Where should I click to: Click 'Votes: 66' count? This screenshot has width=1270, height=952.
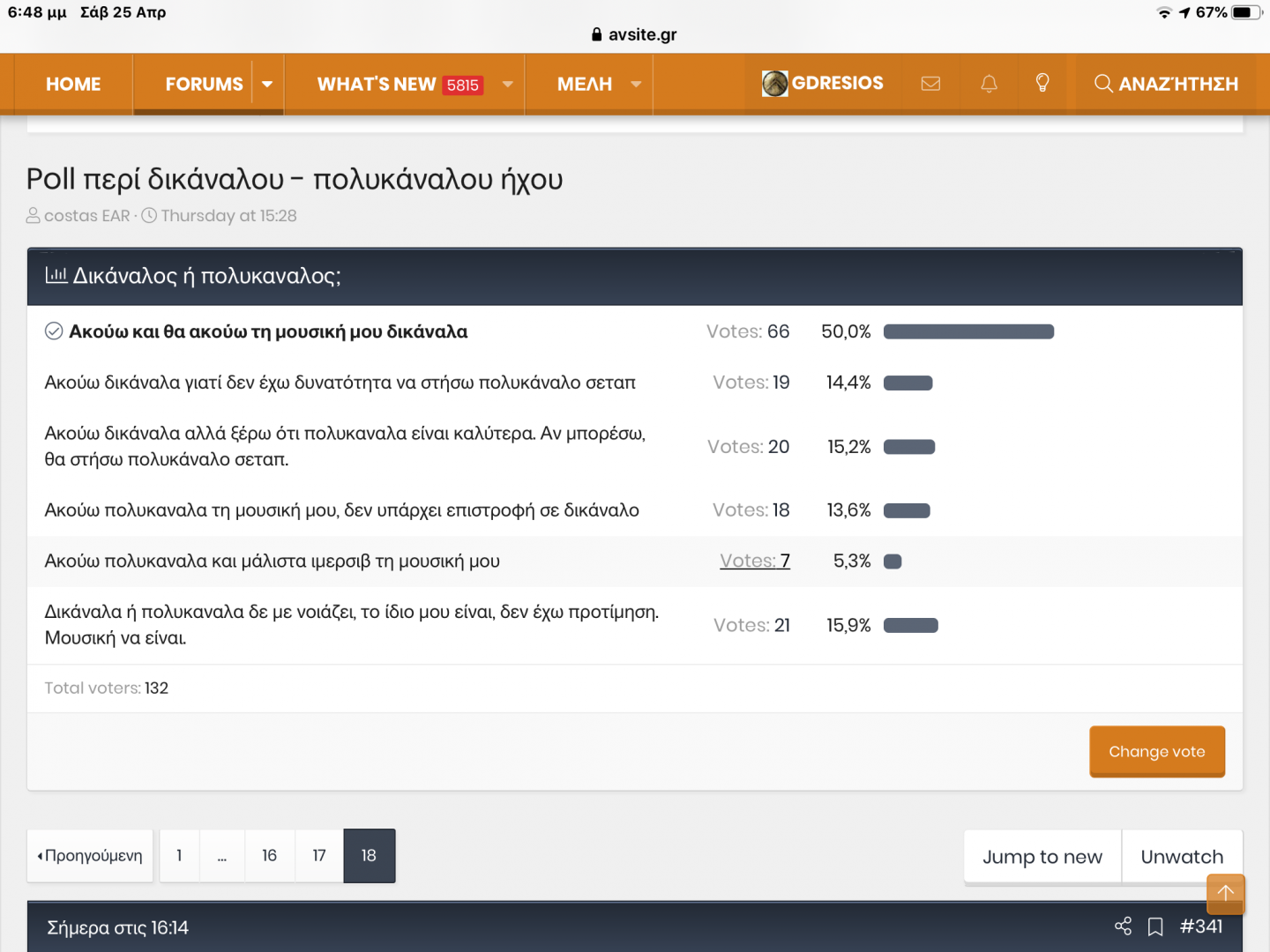click(748, 331)
